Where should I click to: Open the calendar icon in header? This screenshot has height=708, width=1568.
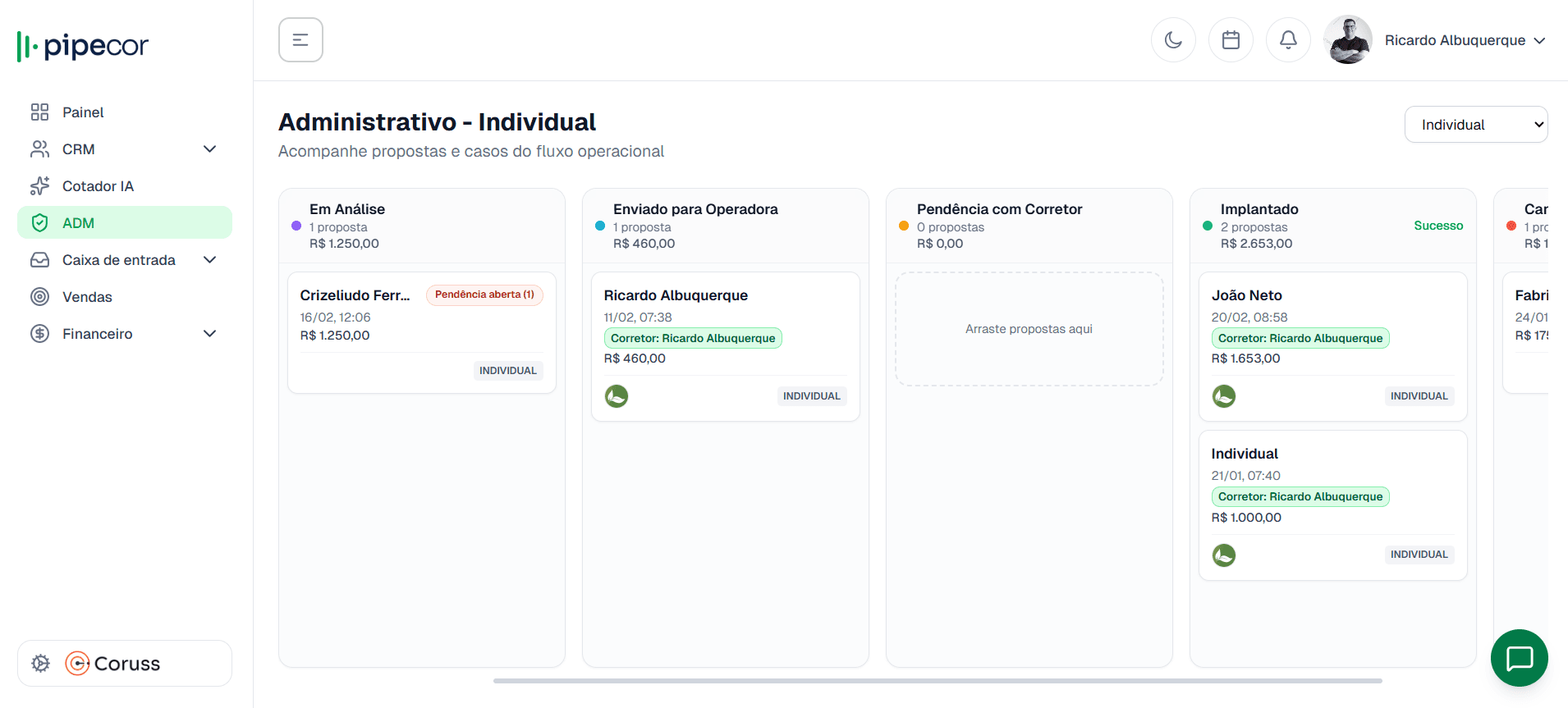[x=1231, y=40]
